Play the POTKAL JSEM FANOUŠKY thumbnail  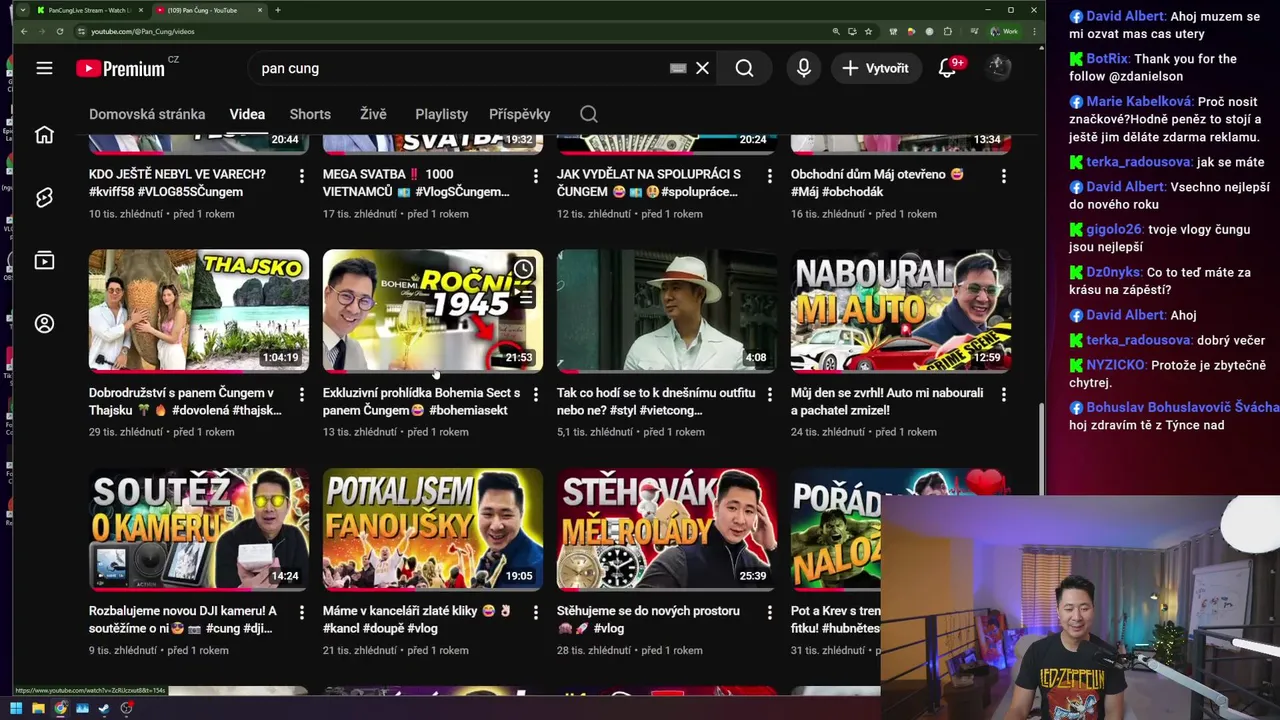[x=433, y=529]
